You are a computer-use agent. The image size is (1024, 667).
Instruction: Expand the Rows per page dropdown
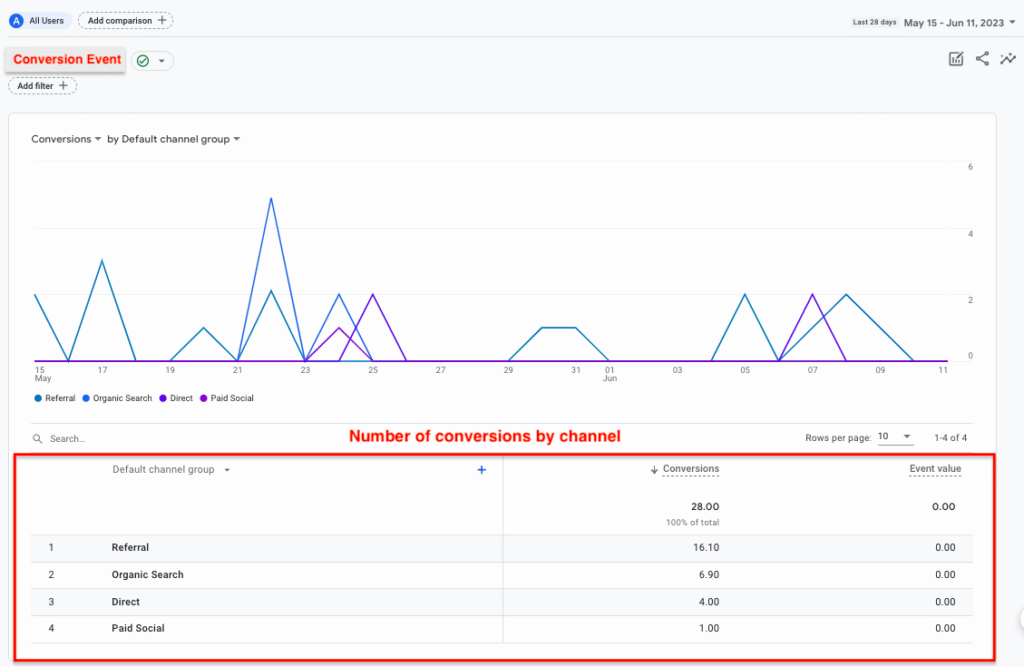tap(894, 437)
